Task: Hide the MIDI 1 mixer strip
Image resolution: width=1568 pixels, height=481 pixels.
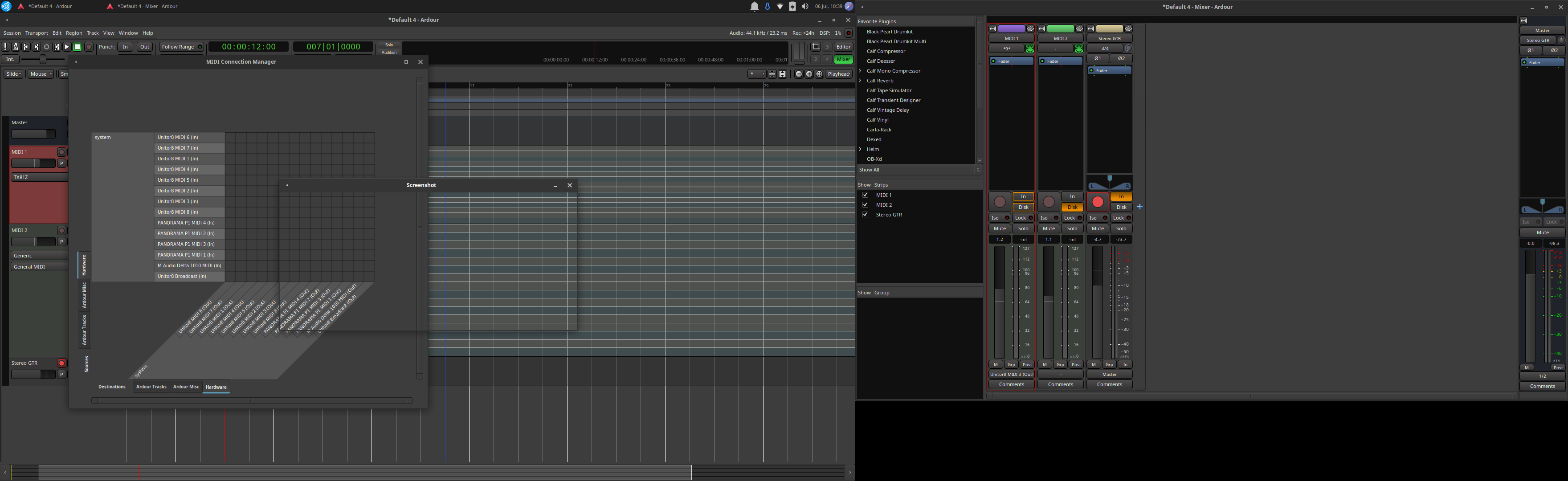Action: coord(1030,29)
